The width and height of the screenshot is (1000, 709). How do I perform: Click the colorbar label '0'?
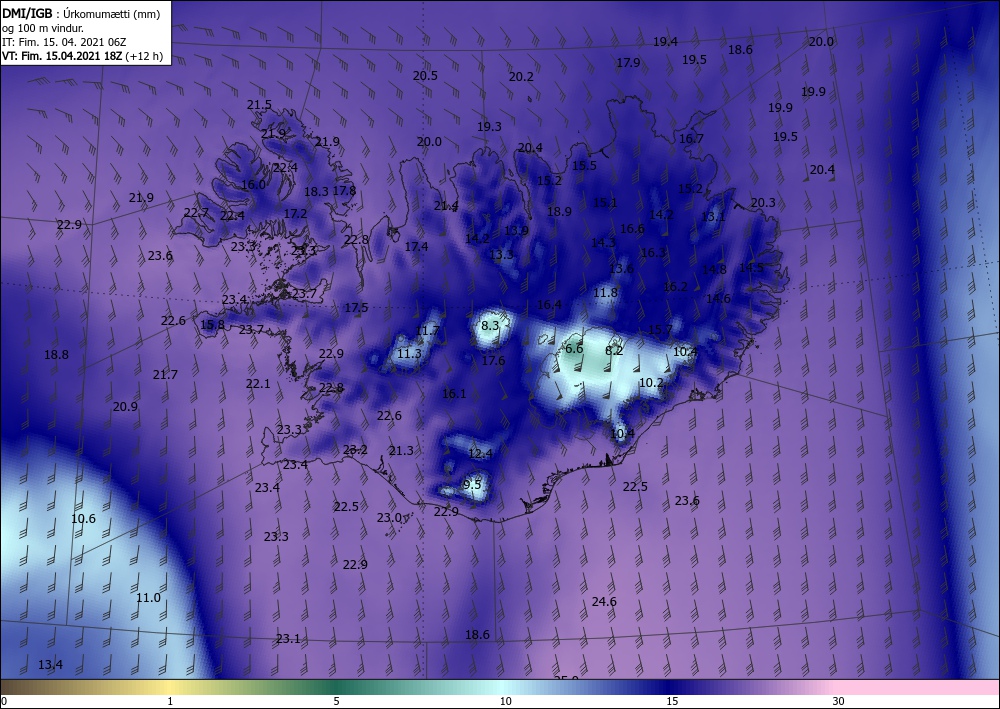click(x=4, y=701)
